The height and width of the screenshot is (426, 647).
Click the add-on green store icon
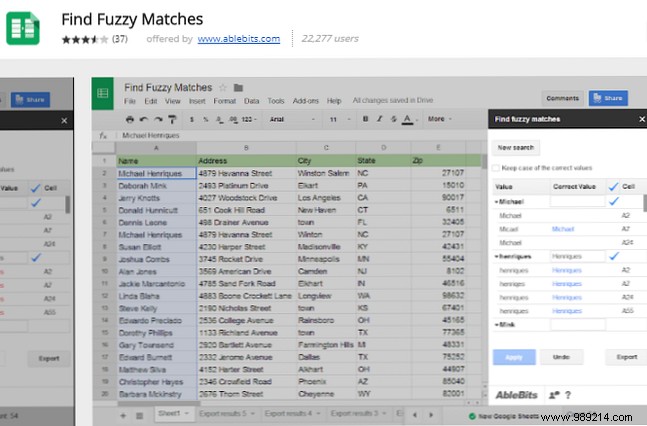point(23,28)
